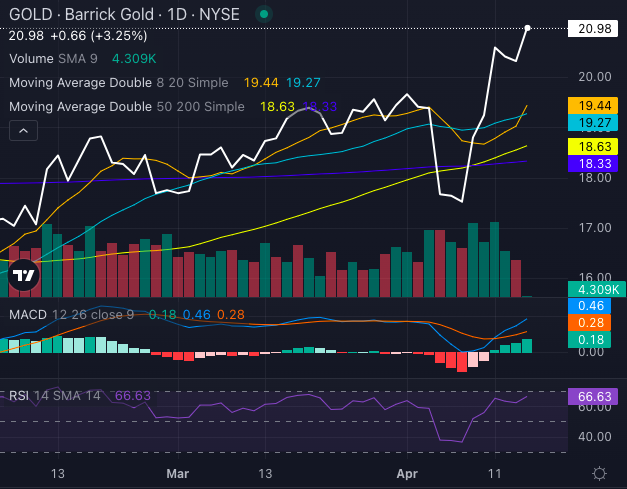Click the green market status indicator icon
The image size is (627, 489).
tap(263, 15)
